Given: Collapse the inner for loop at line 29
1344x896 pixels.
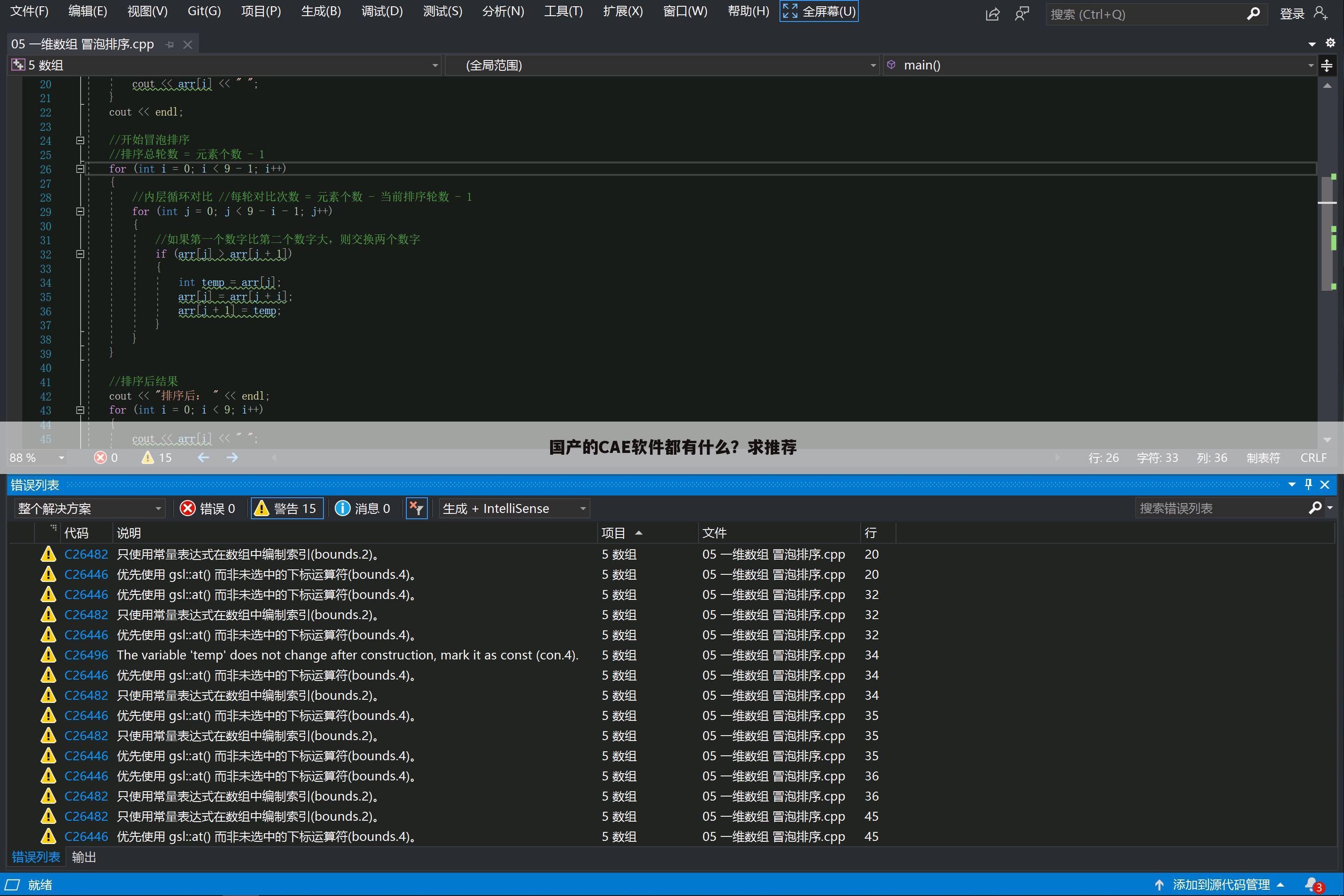Looking at the screenshot, I should point(80,211).
